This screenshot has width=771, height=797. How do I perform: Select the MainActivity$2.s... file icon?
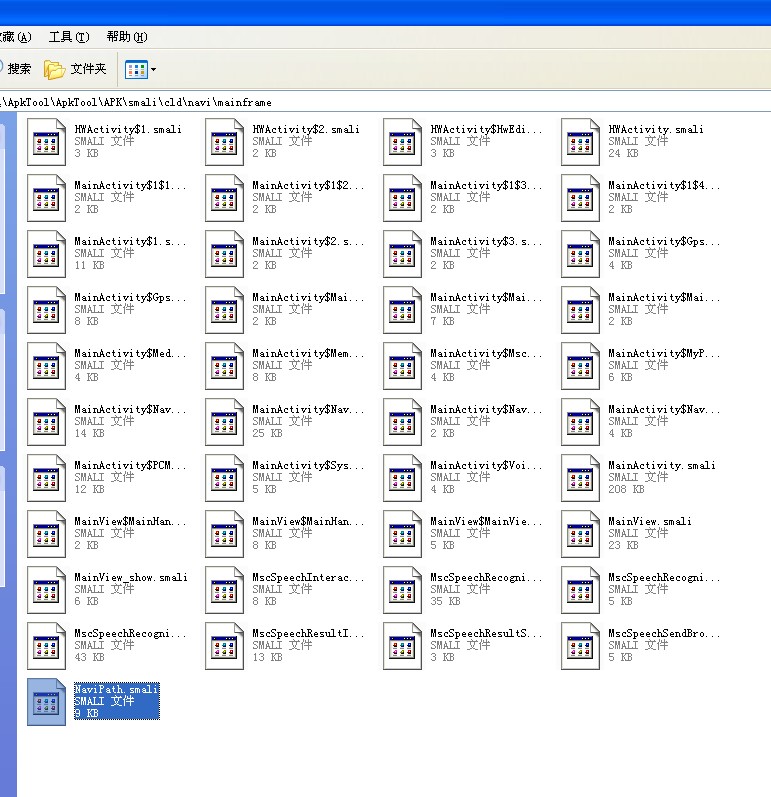click(x=224, y=254)
